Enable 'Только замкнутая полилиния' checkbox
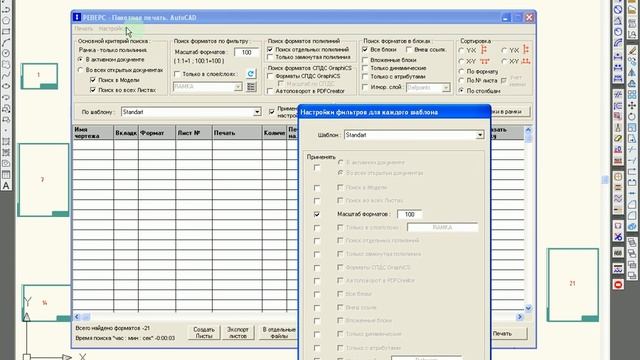 (x=270, y=58)
